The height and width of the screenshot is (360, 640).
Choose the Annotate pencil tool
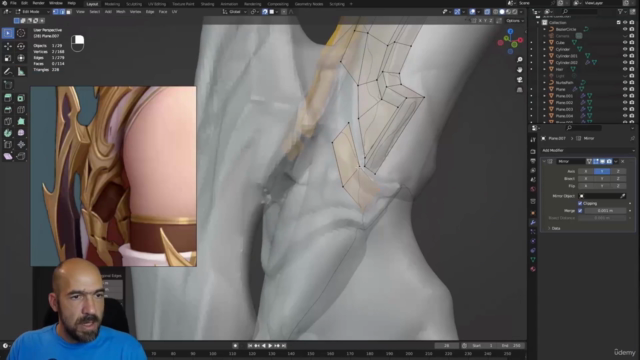pyautogui.click(x=8, y=71)
